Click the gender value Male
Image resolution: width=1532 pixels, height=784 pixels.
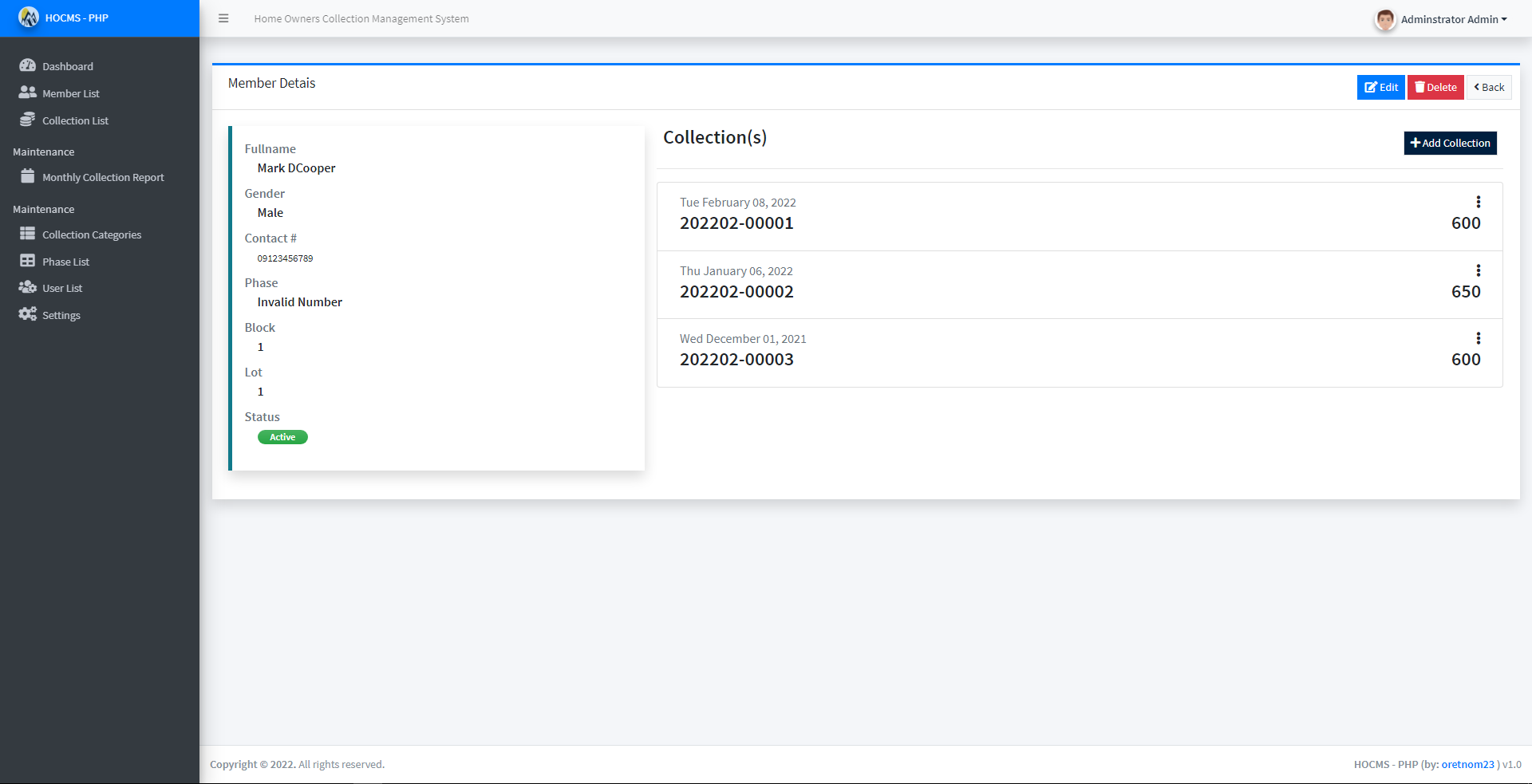[x=270, y=213]
